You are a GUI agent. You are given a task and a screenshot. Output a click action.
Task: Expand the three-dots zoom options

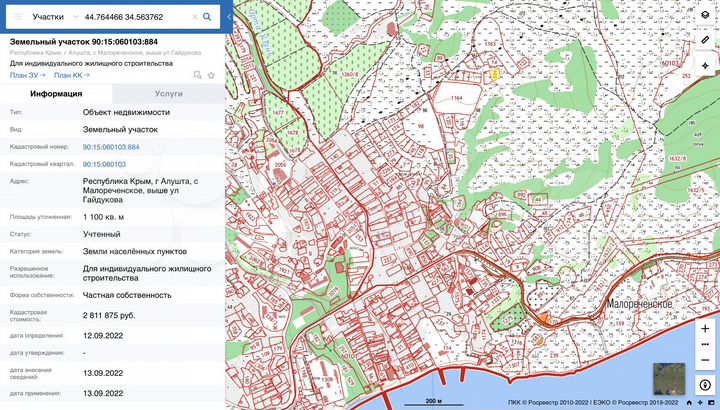[x=705, y=343]
